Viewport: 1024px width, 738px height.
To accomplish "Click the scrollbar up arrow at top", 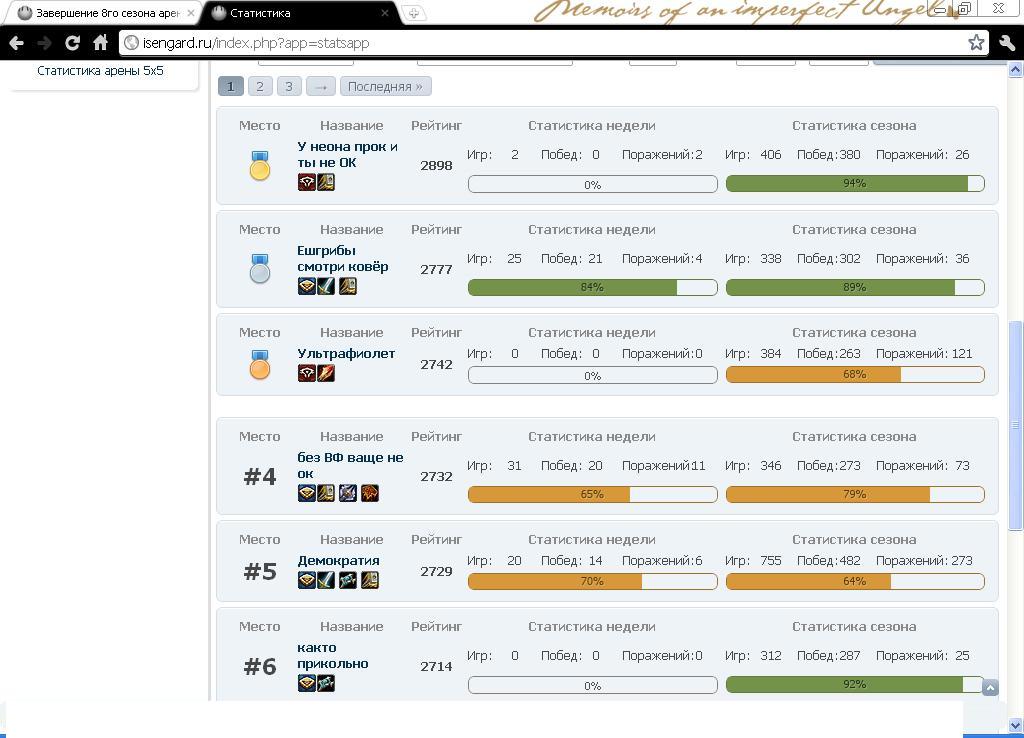I will coord(1016,69).
